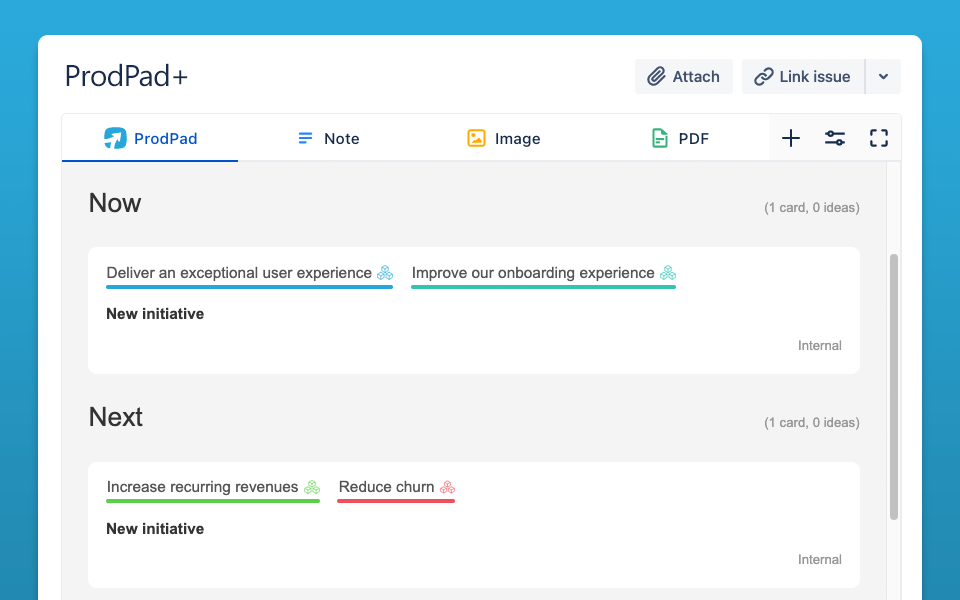This screenshot has height=600, width=960.
Task: Open the PDF tab
Action: (x=680, y=138)
